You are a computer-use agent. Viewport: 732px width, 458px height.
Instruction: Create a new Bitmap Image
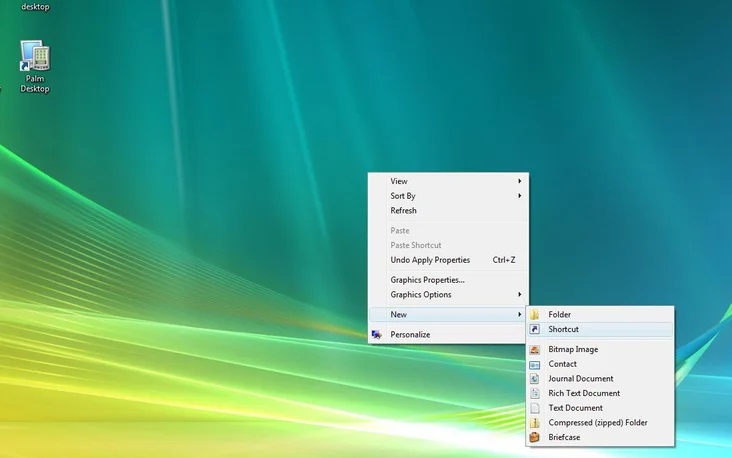click(600, 349)
